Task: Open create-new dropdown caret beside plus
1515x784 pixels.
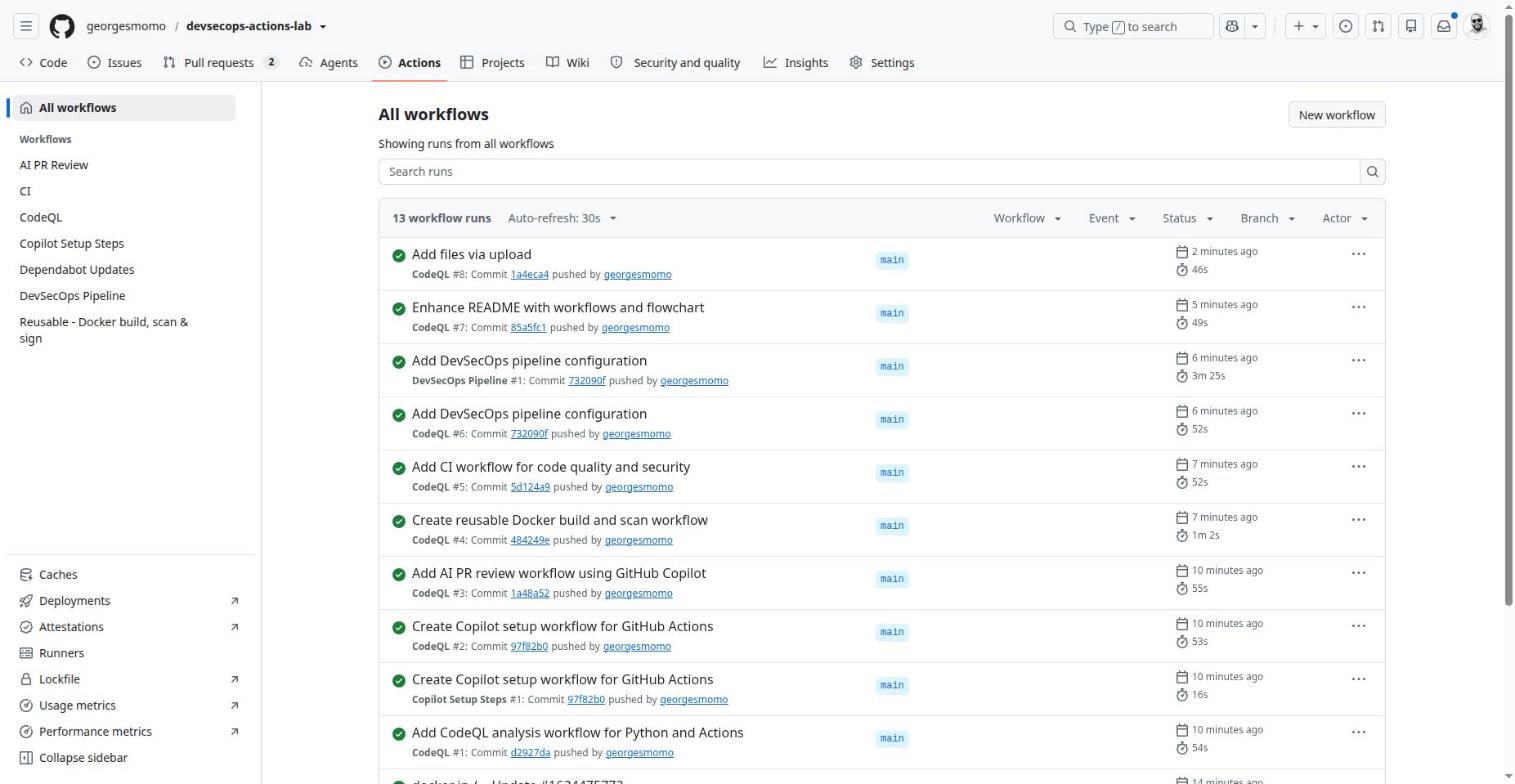Action: (x=1316, y=26)
